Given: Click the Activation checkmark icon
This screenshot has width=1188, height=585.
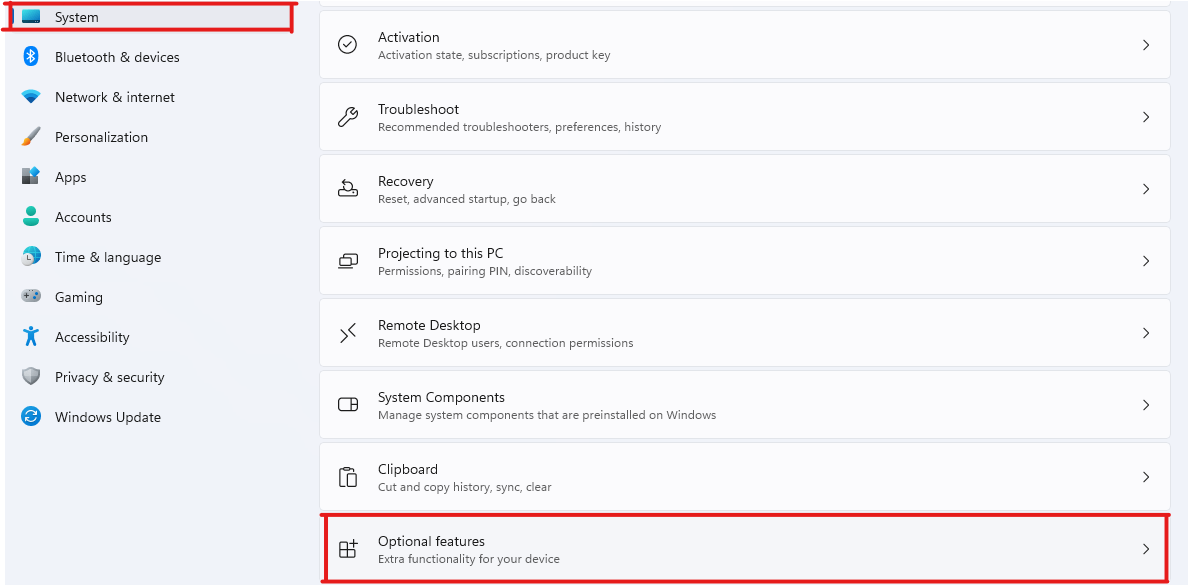Looking at the screenshot, I should [x=348, y=45].
